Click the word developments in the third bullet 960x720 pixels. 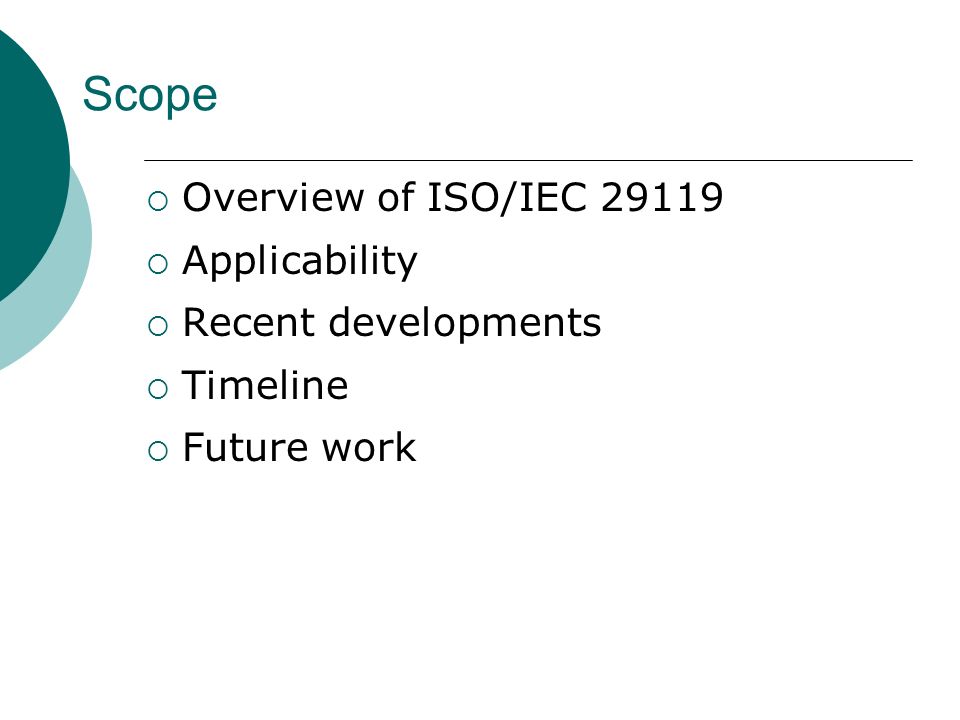[x=465, y=323]
